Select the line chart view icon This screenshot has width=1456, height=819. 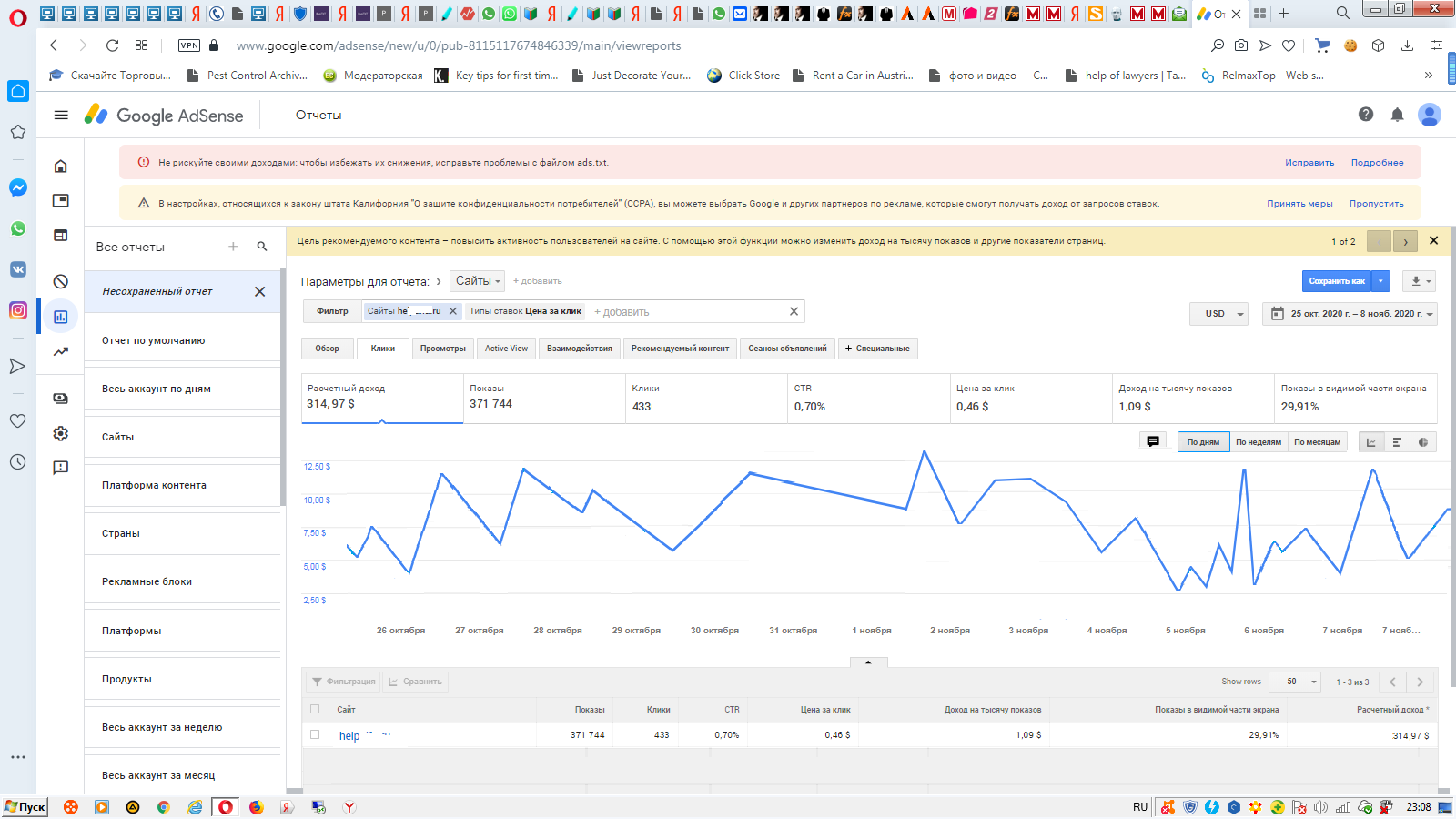1371,442
